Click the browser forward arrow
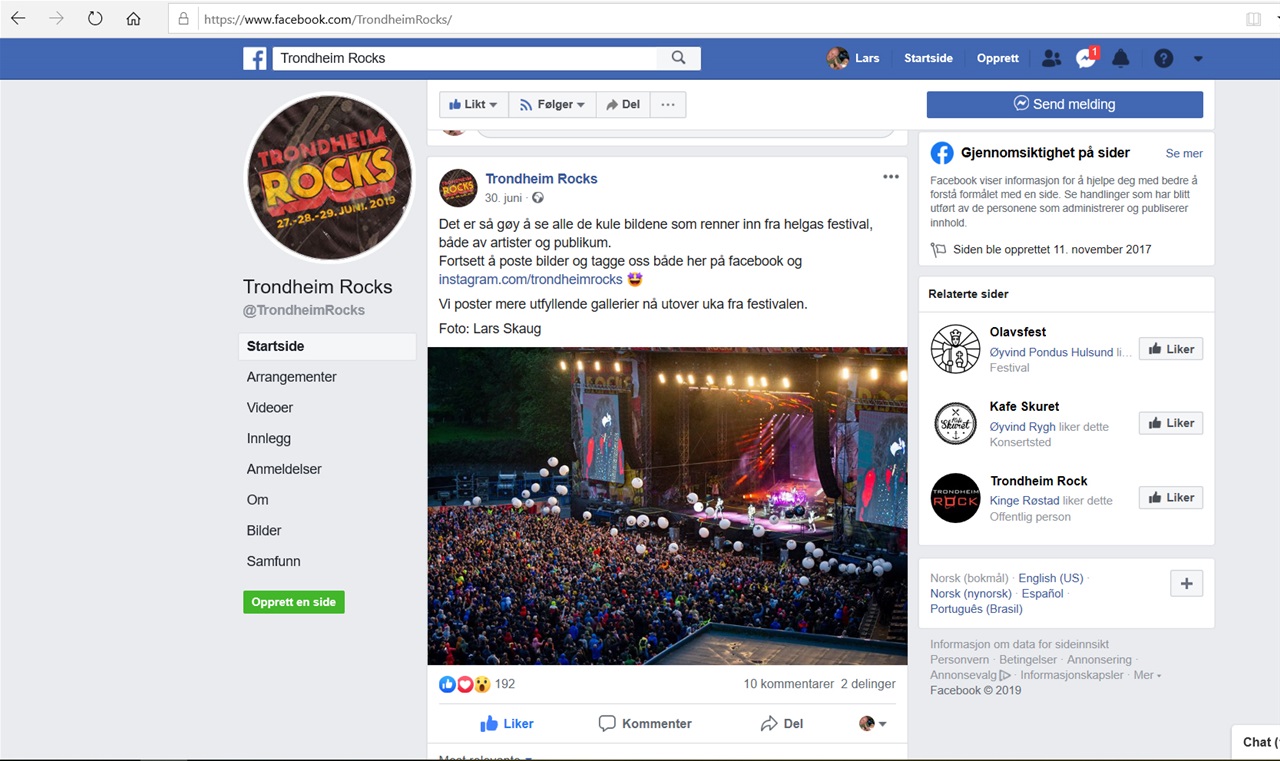 click(x=56, y=19)
